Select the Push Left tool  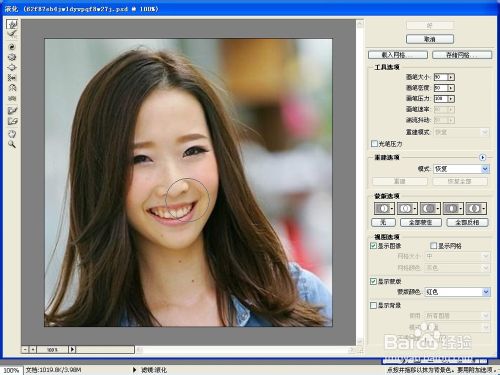click(12, 78)
